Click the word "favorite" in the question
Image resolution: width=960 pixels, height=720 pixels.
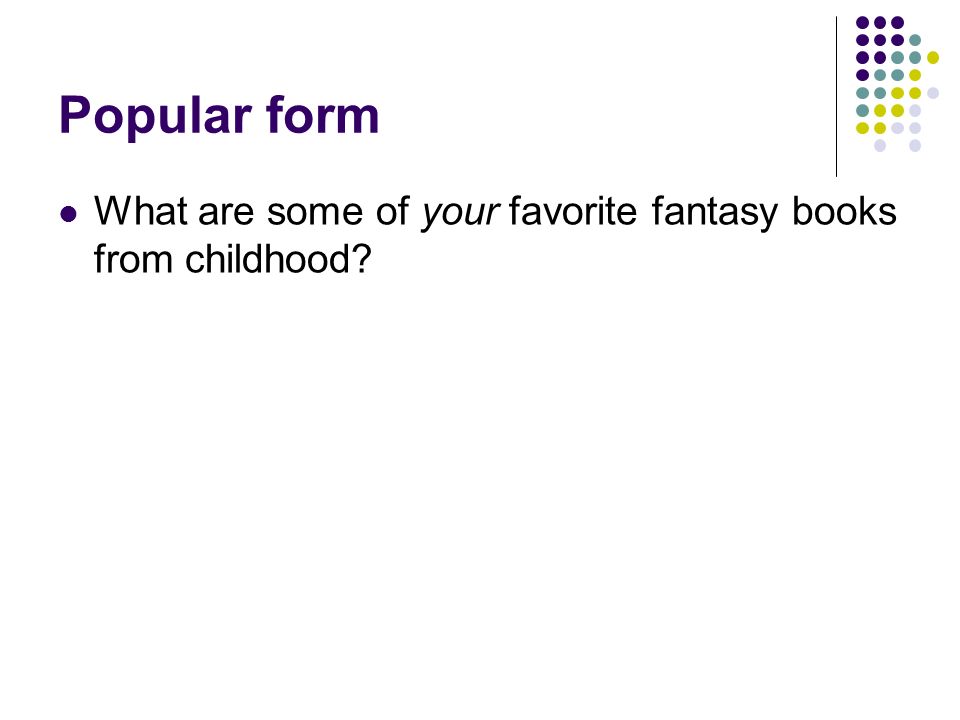click(573, 211)
